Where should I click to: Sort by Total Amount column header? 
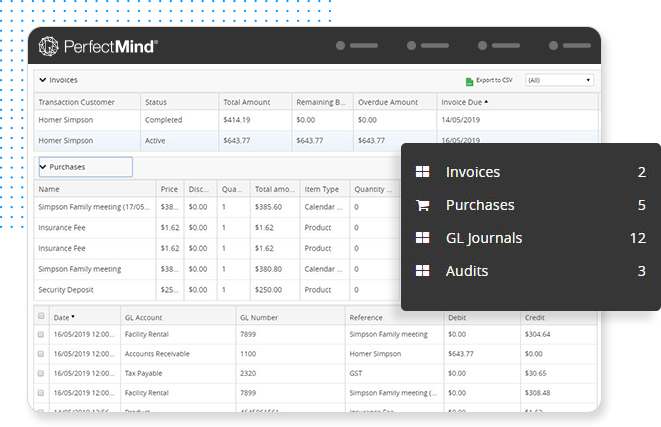click(x=247, y=102)
